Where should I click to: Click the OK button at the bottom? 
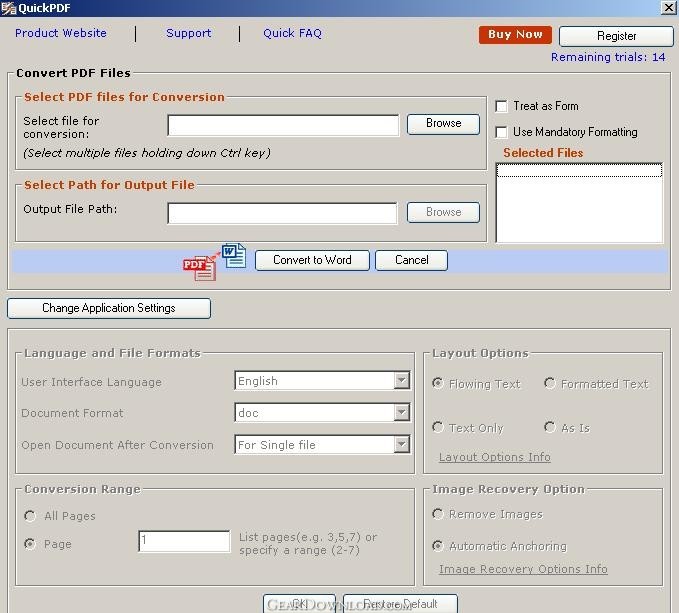pos(299,603)
